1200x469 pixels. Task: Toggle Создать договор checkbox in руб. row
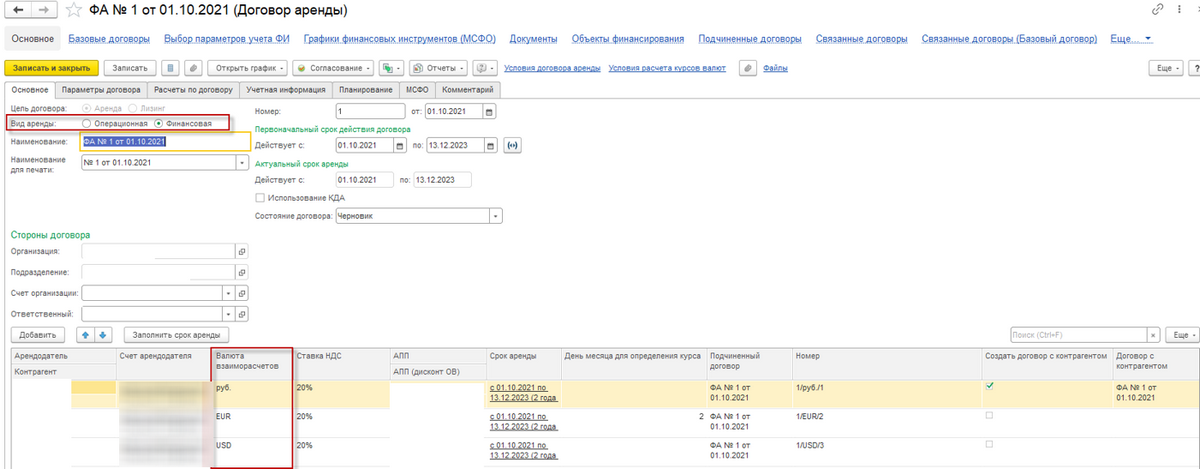990,385
